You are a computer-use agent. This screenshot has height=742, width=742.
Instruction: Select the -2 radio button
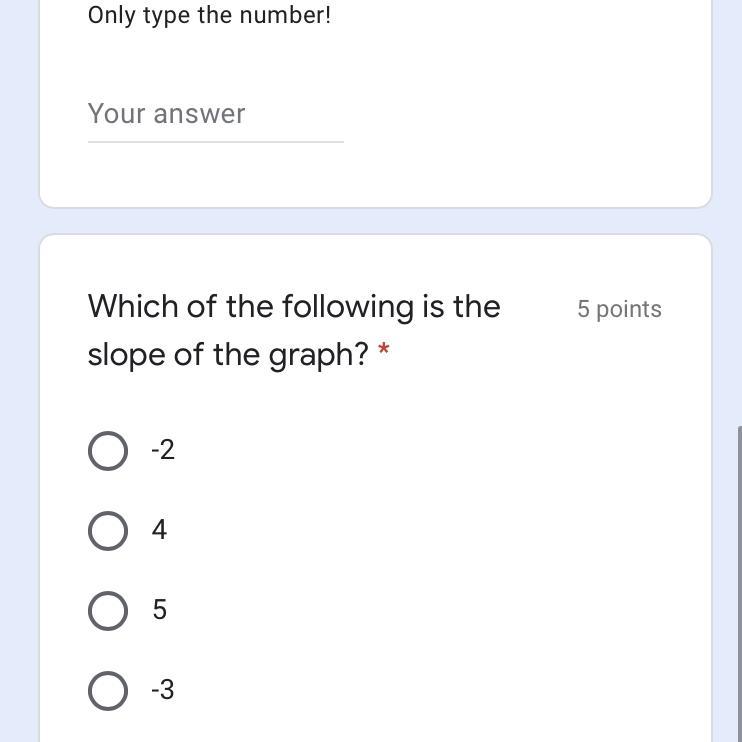click(x=108, y=451)
